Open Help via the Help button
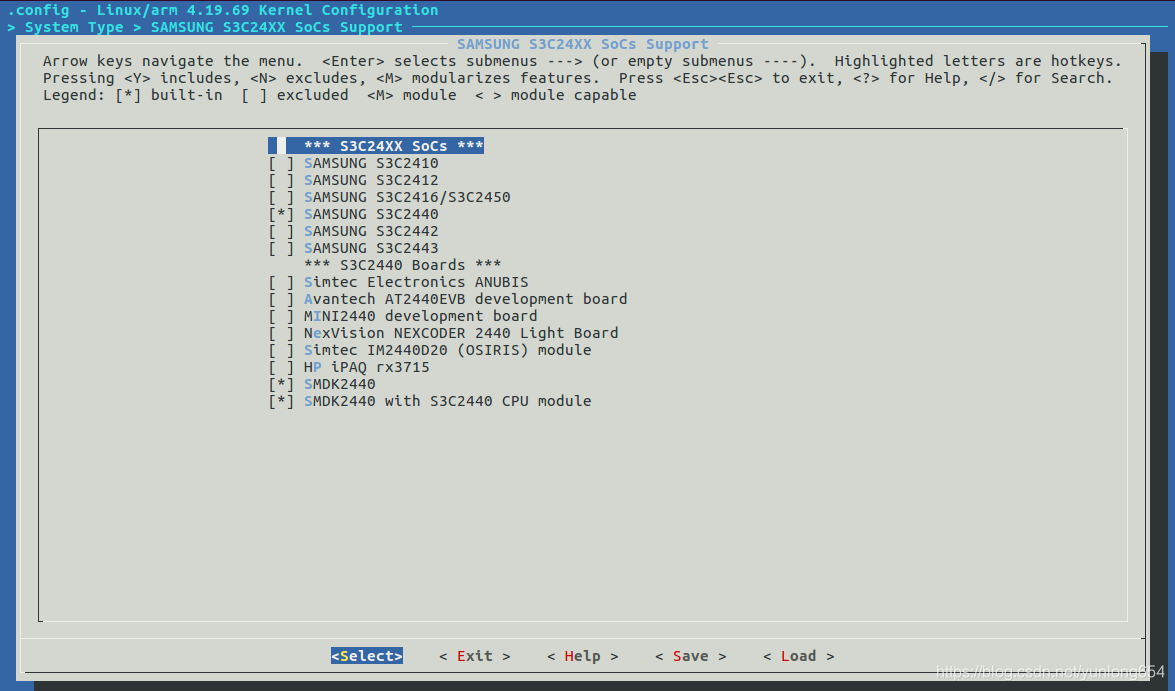This screenshot has width=1175, height=691. 583,656
